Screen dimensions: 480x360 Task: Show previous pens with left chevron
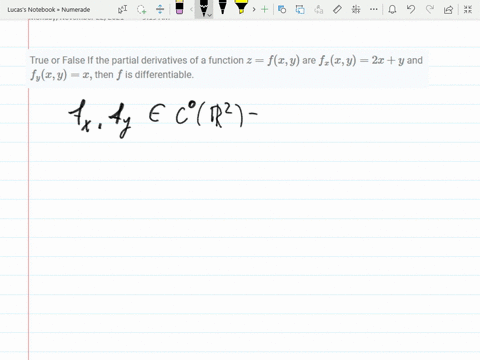tap(191, 9)
